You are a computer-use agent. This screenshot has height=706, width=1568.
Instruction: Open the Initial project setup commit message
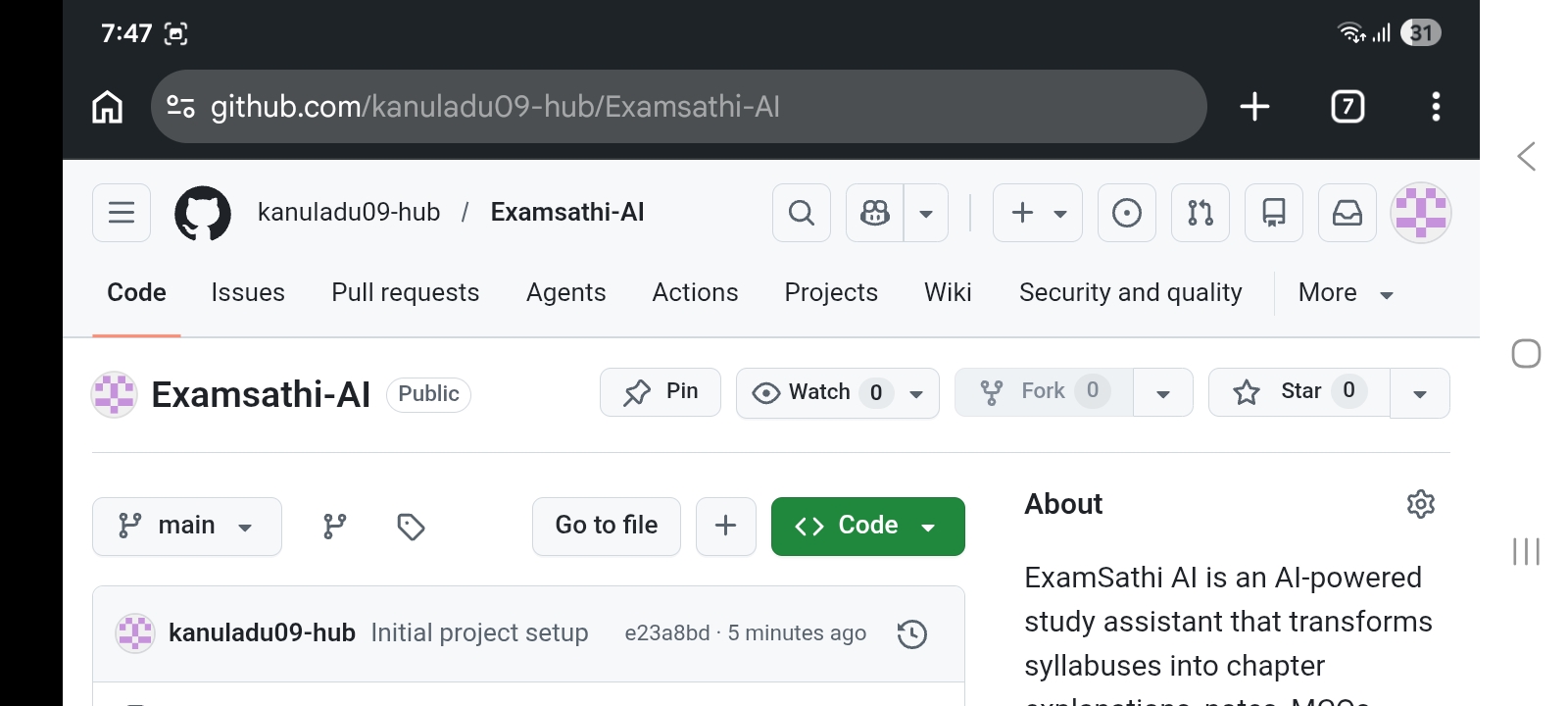(x=479, y=633)
